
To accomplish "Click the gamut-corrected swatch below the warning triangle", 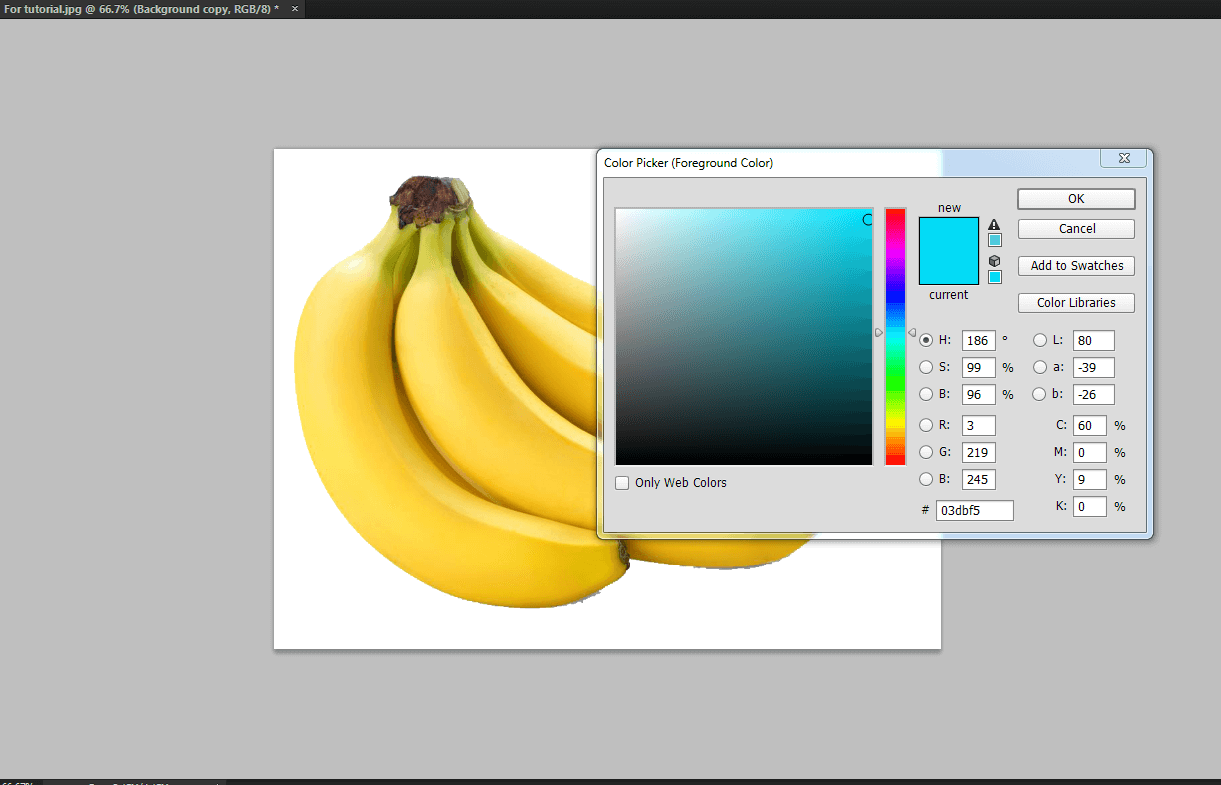I will click(994, 241).
